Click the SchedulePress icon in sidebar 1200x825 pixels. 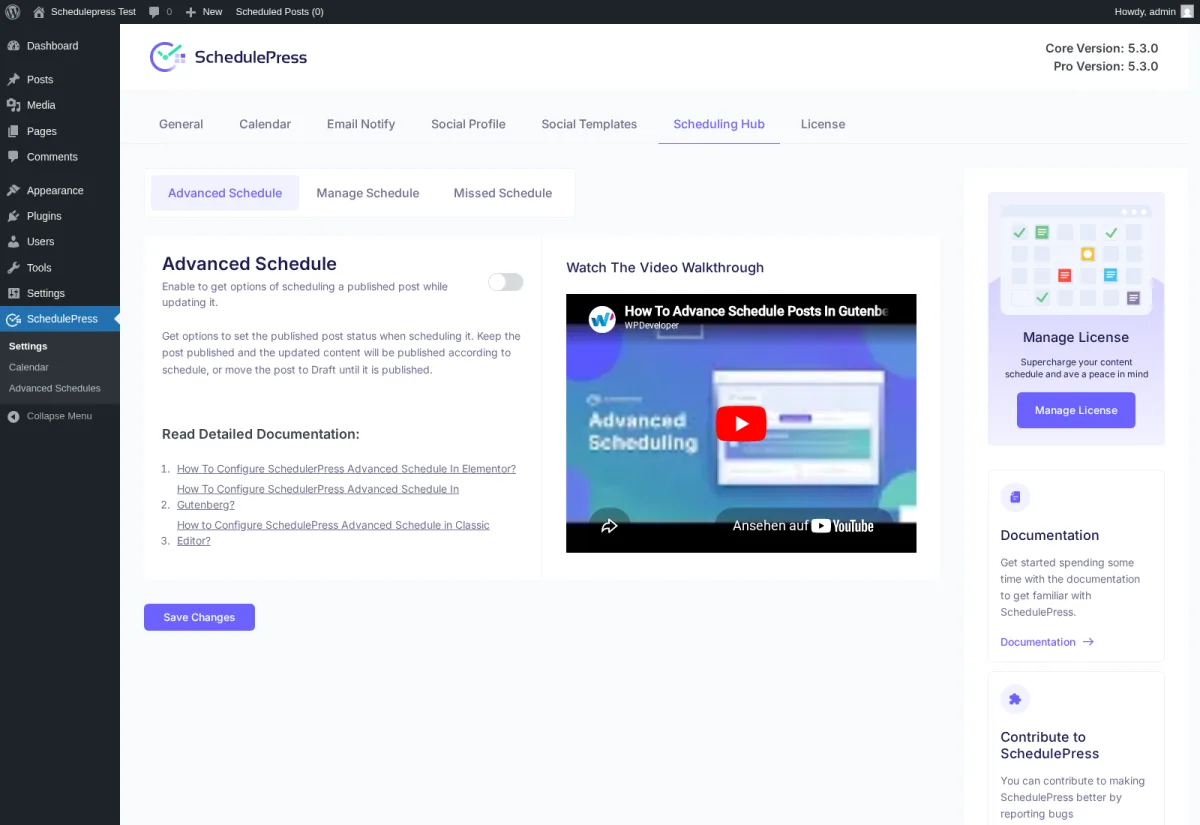tap(13, 320)
